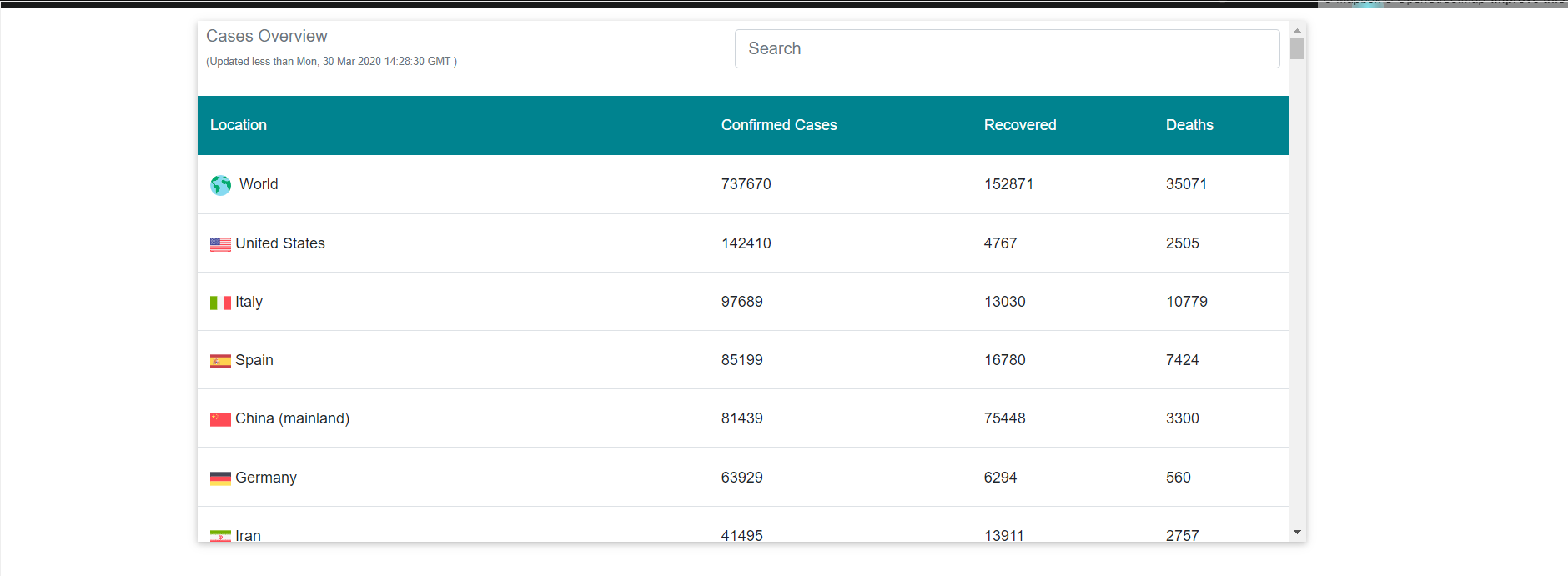Screen dimensions: 1568x576
Task: Sort by Confirmed Cases column header
Action: coord(779,125)
